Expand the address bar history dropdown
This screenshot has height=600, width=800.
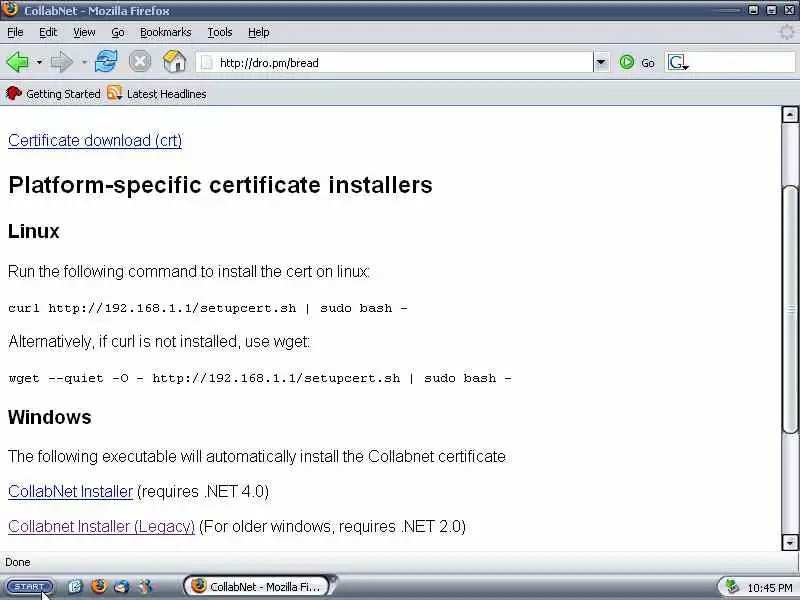click(x=601, y=63)
